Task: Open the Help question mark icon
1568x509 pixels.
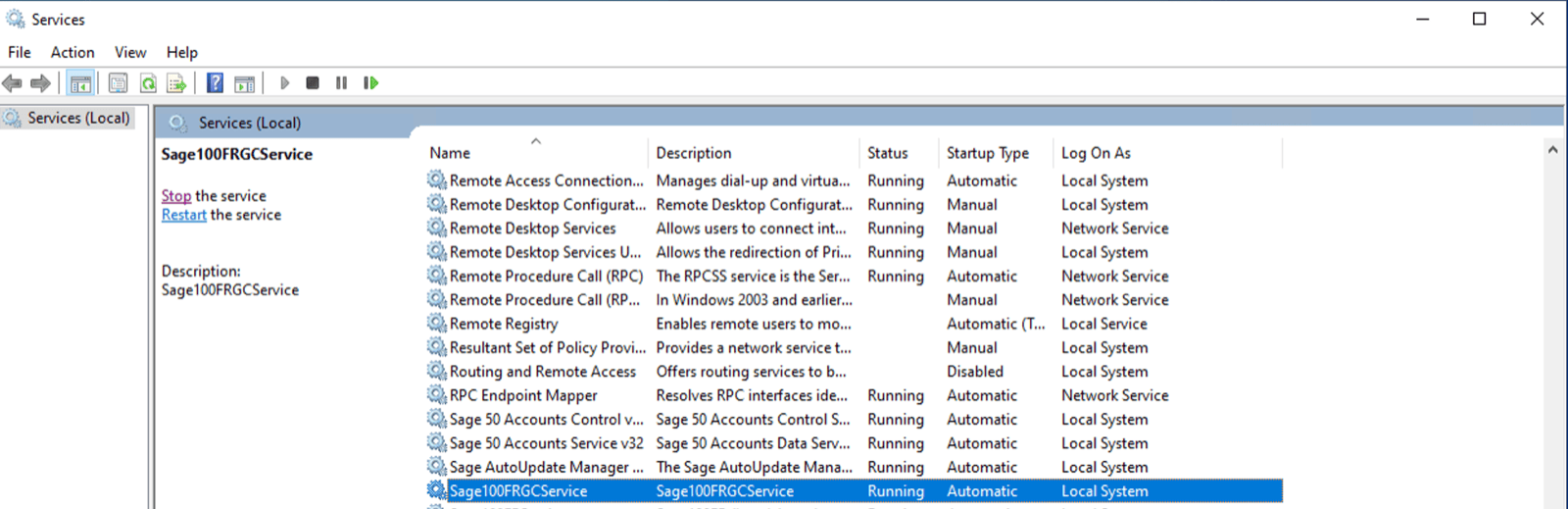Action: pos(216,83)
